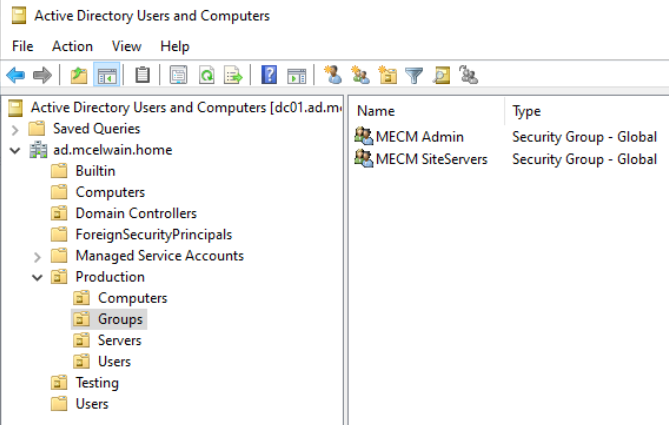Select the Servers OU under Production
The width and height of the screenshot is (669, 425).
tap(119, 341)
